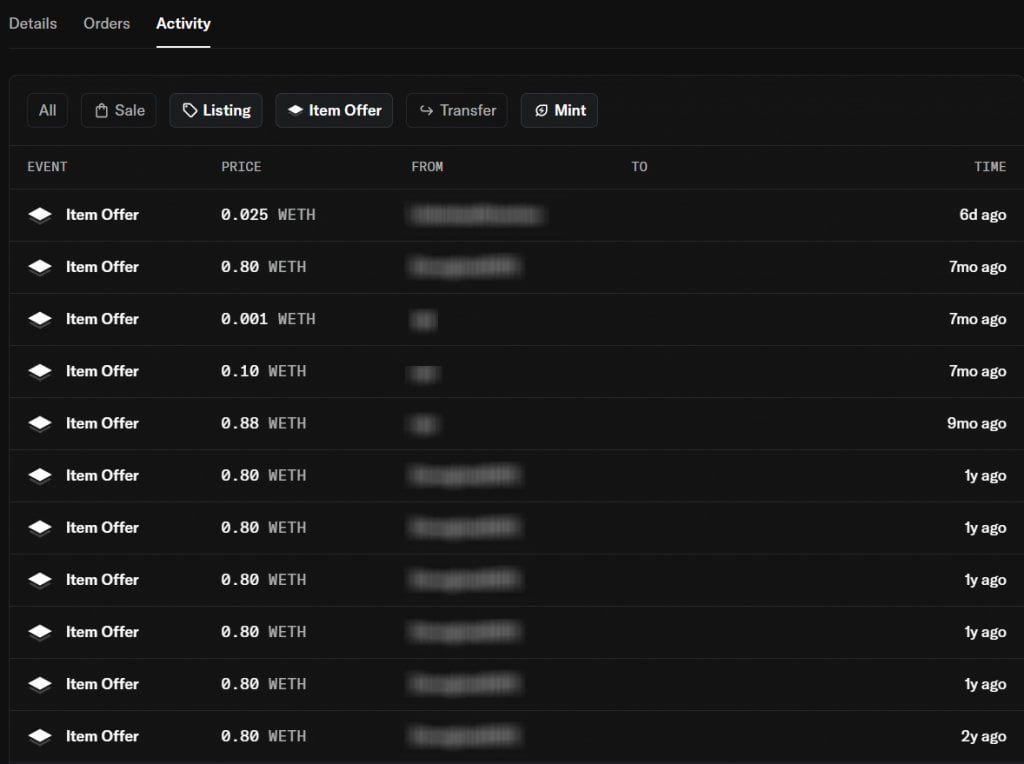The height and width of the screenshot is (764, 1024).
Task: Toggle the Sale filter chip
Action: click(119, 110)
